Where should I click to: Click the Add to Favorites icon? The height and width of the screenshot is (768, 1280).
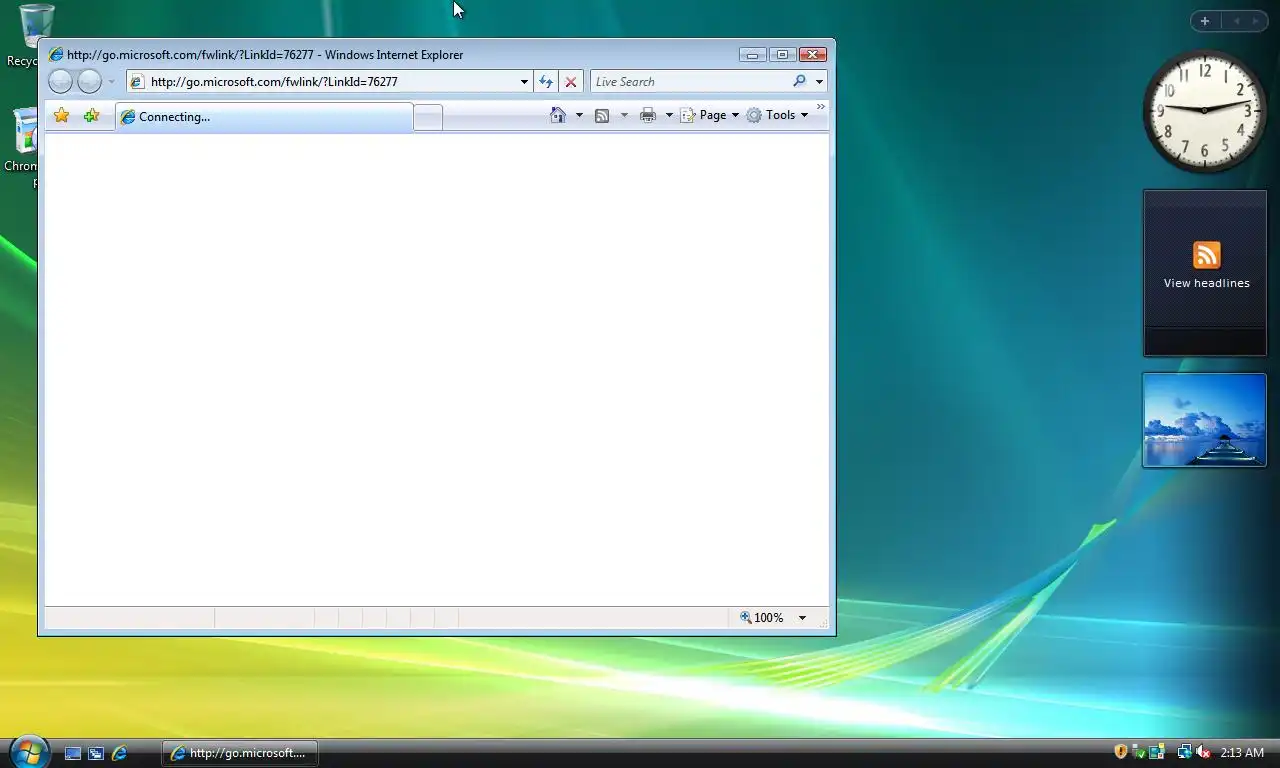tap(91, 116)
